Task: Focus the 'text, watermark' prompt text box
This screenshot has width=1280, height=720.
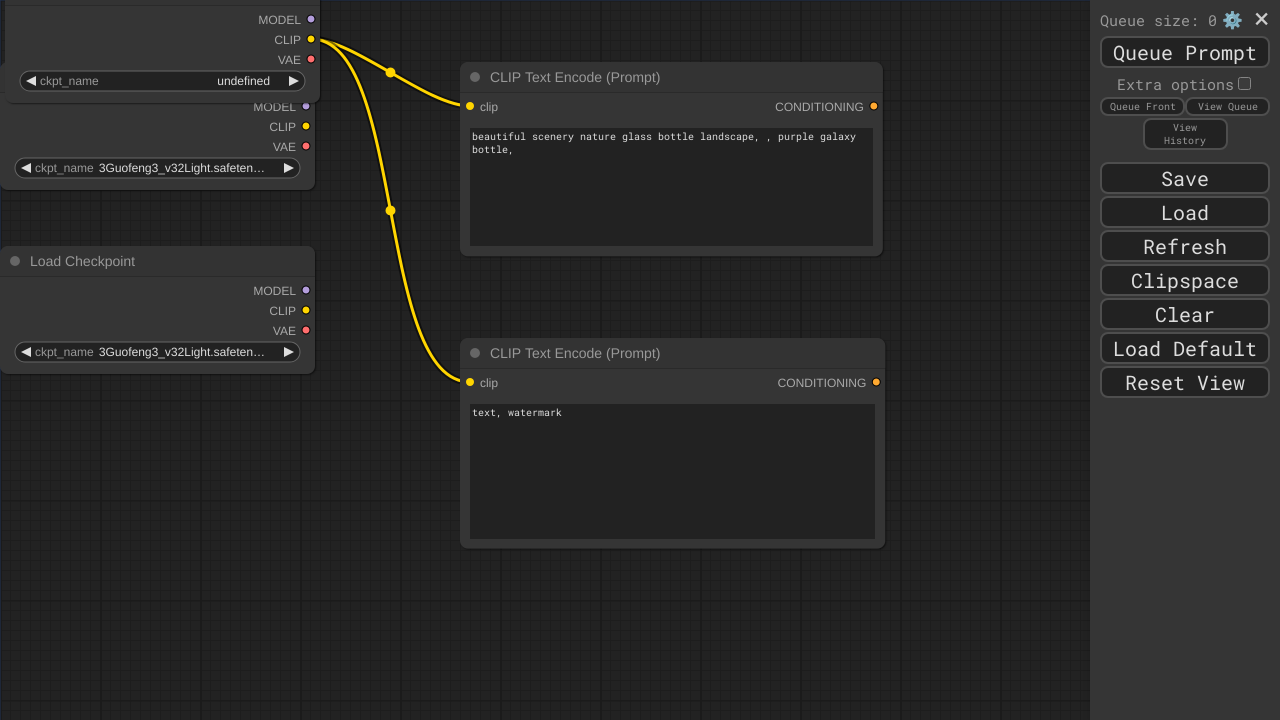Action: pyautogui.click(x=672, y=470)
